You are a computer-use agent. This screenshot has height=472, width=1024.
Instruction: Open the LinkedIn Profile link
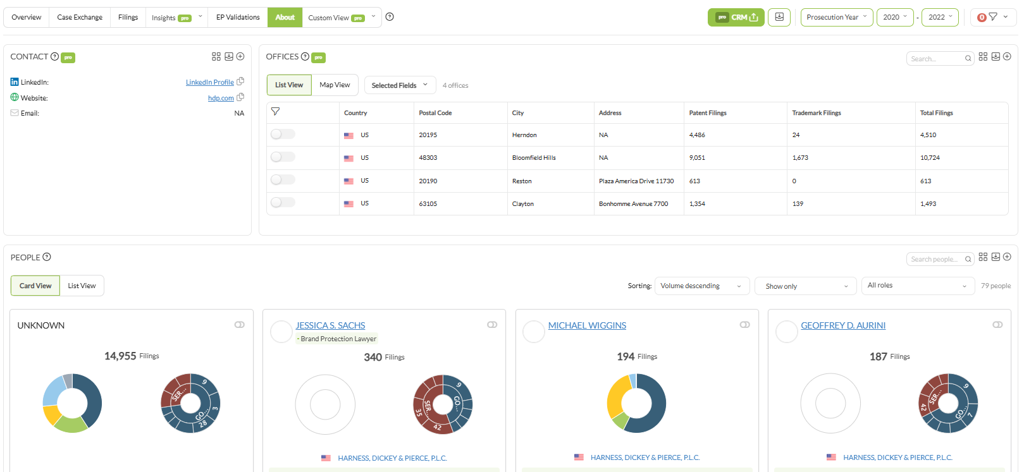click(x=210, y=82)
